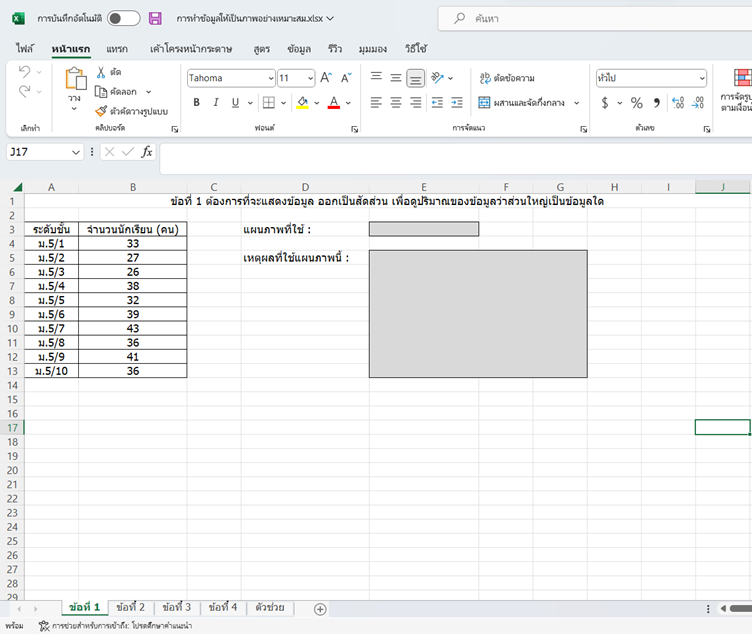752x634 pixels.
Task: Add new sheet with plus button
Action: click(x=320, y=608)
